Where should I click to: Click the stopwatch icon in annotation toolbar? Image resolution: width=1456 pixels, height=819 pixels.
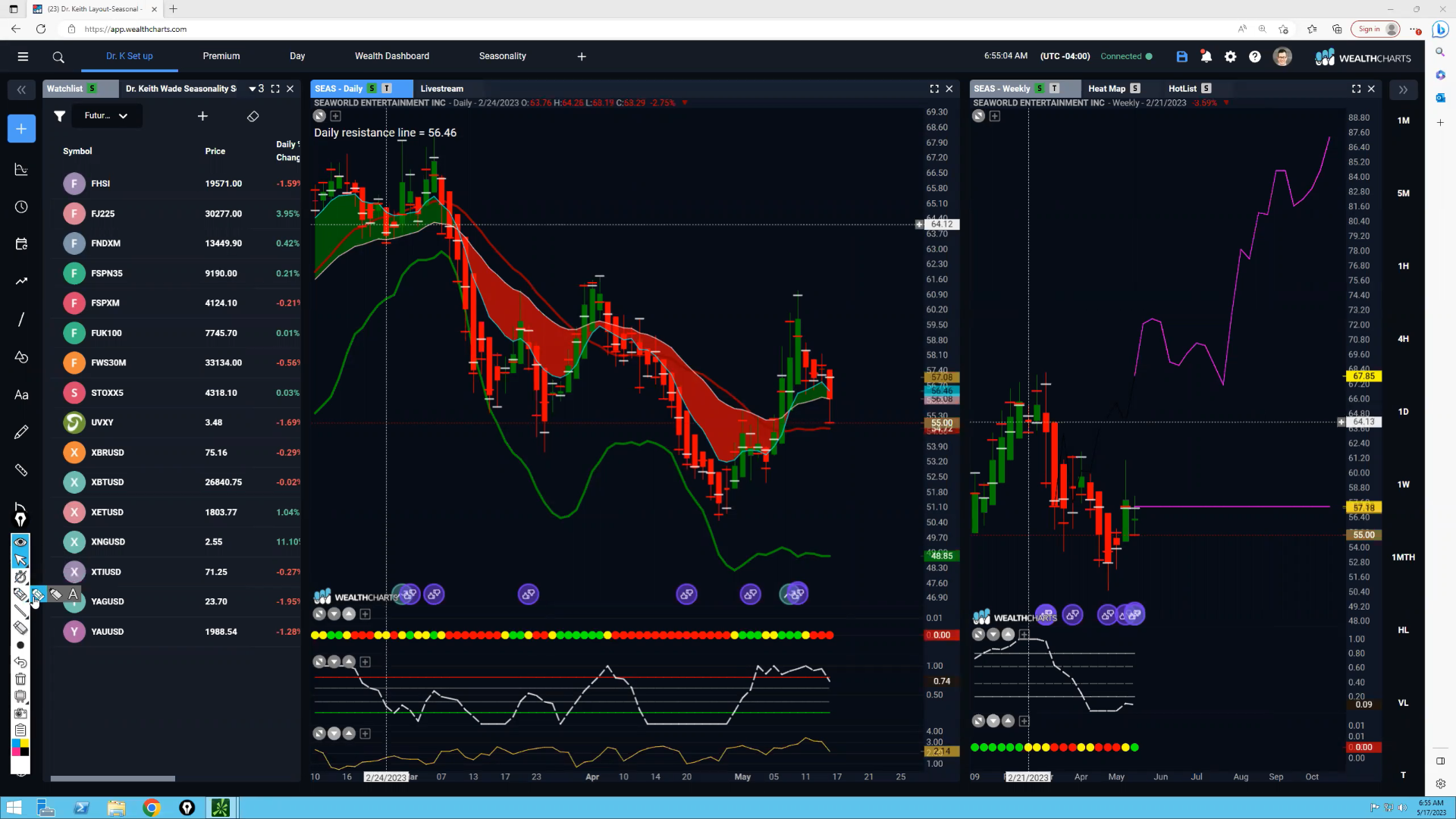pos(20,577)
